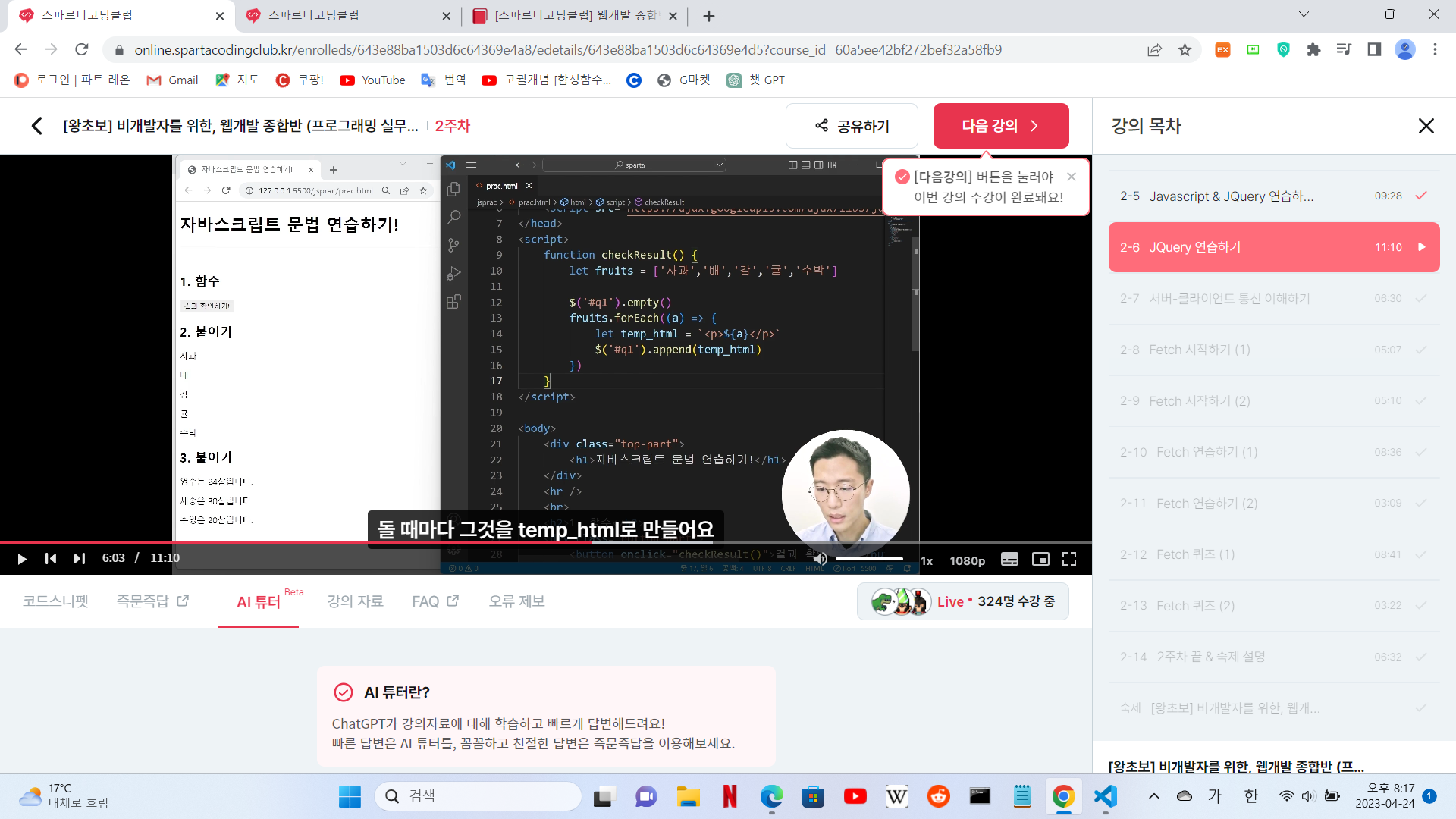Open File Explorer from taskbar
Image resolution: width=1456 pixels, height=819 pixels.
click(x=688, y=796)
